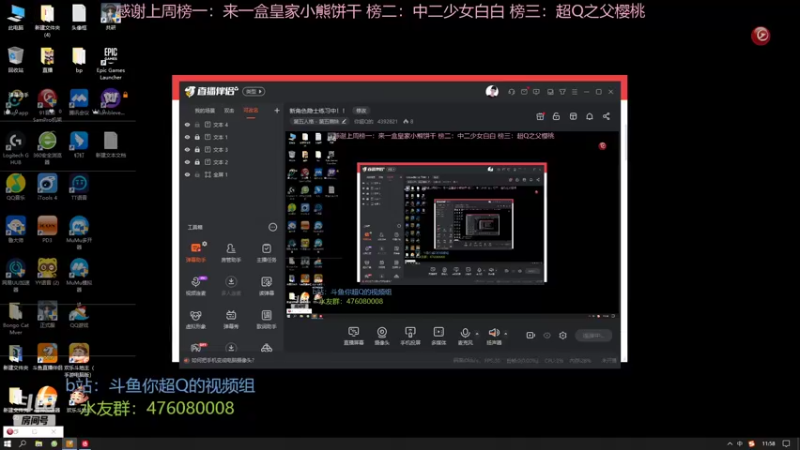Open the 视频连麦 tool

click(x=196, y=286)
